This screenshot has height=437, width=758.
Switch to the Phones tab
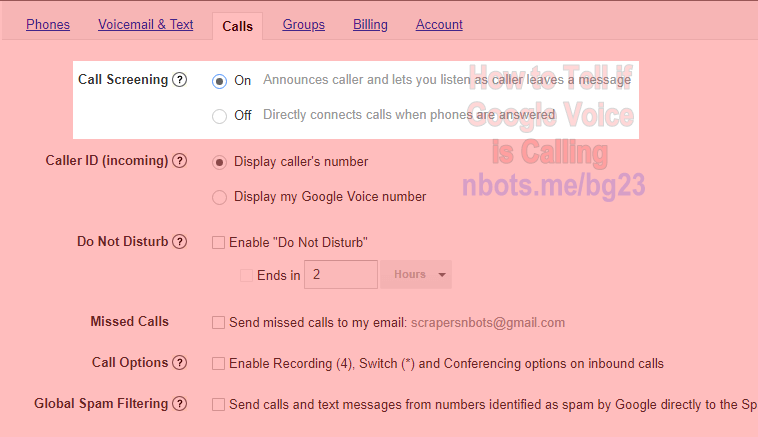[48, 25]
